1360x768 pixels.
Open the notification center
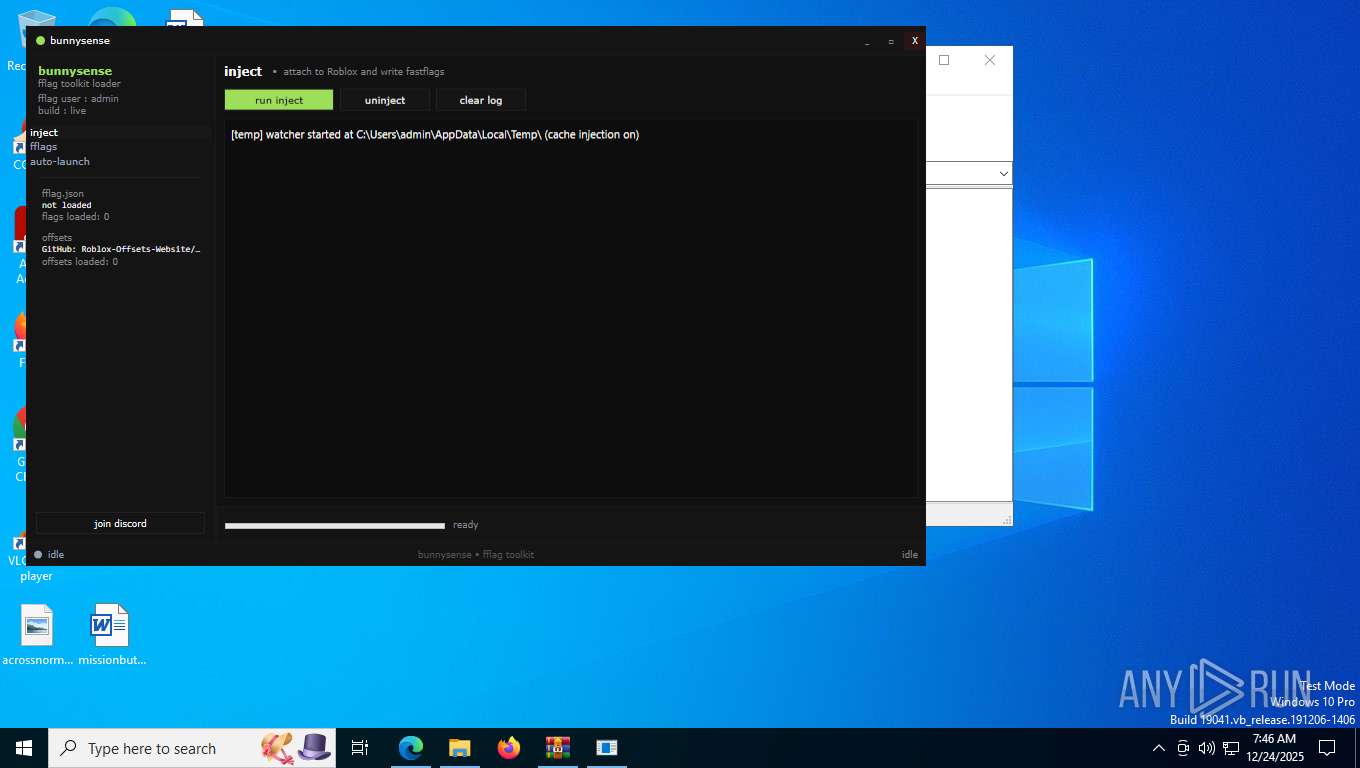pyautogui.click(x=1327, y=748)
